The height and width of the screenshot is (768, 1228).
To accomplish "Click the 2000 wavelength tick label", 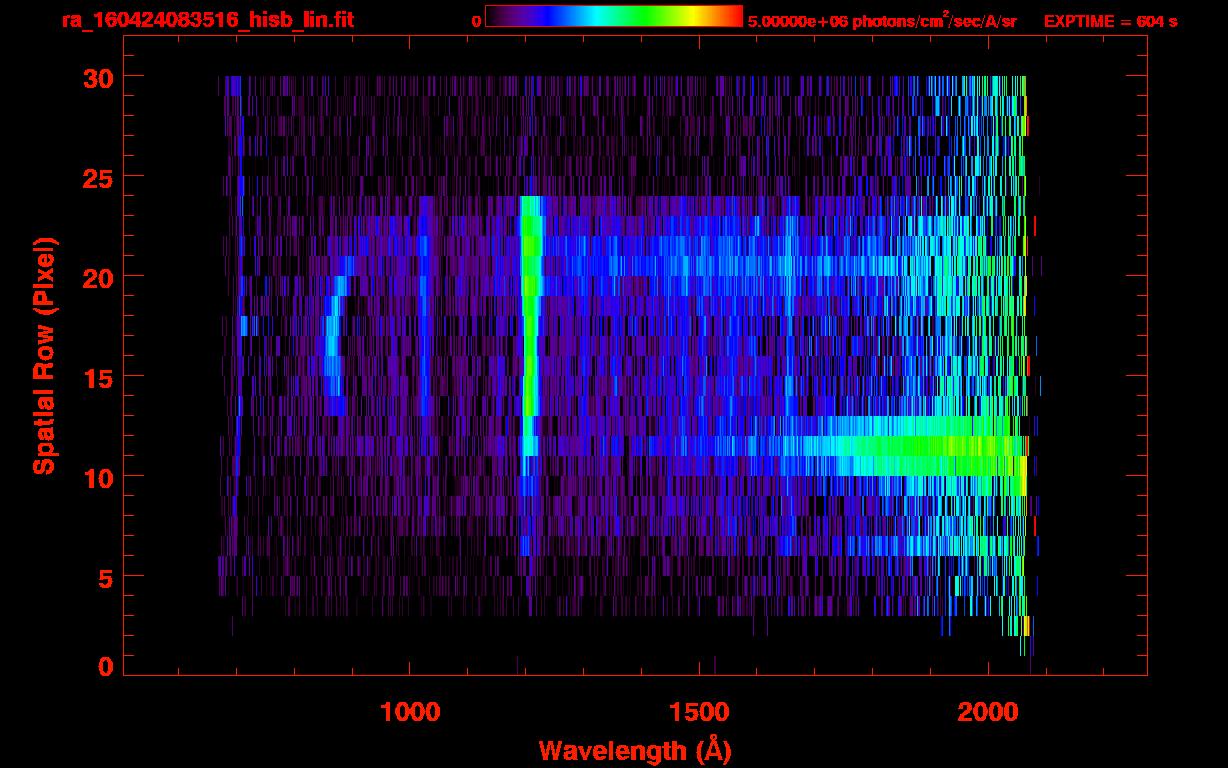I will coord(988,711).
